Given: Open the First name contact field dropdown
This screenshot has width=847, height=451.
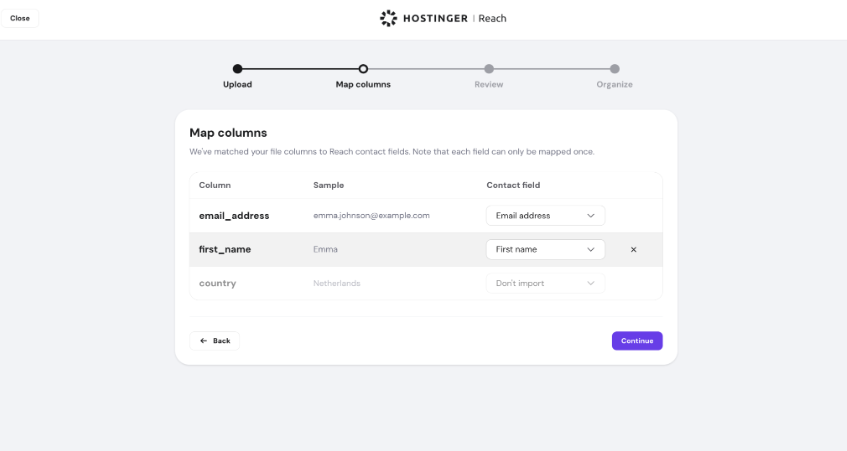Looking at the screenshot, I should pos(546,250).
